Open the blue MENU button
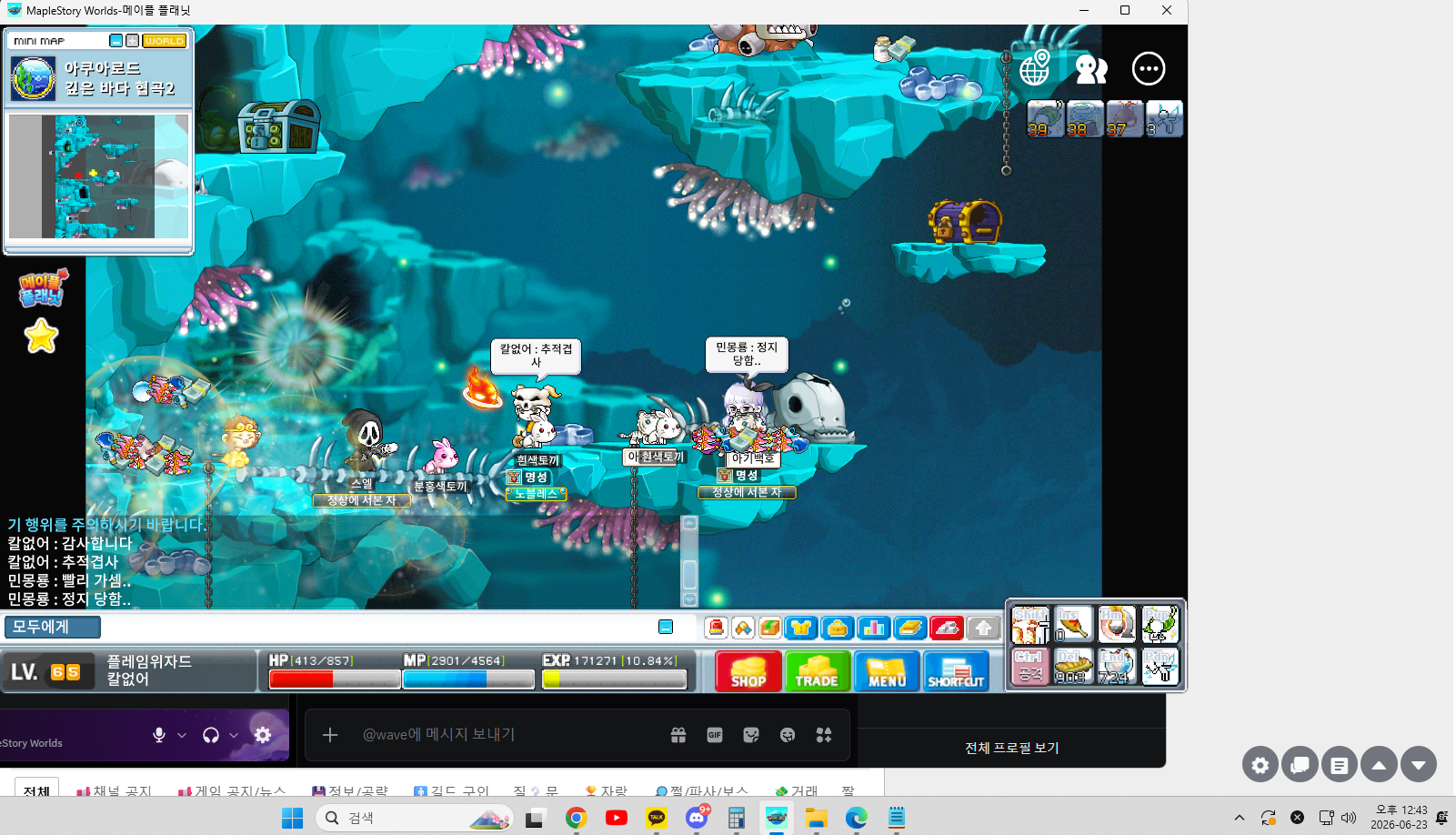This screenshot has width=1456, height=835. [x=887, y=671]
